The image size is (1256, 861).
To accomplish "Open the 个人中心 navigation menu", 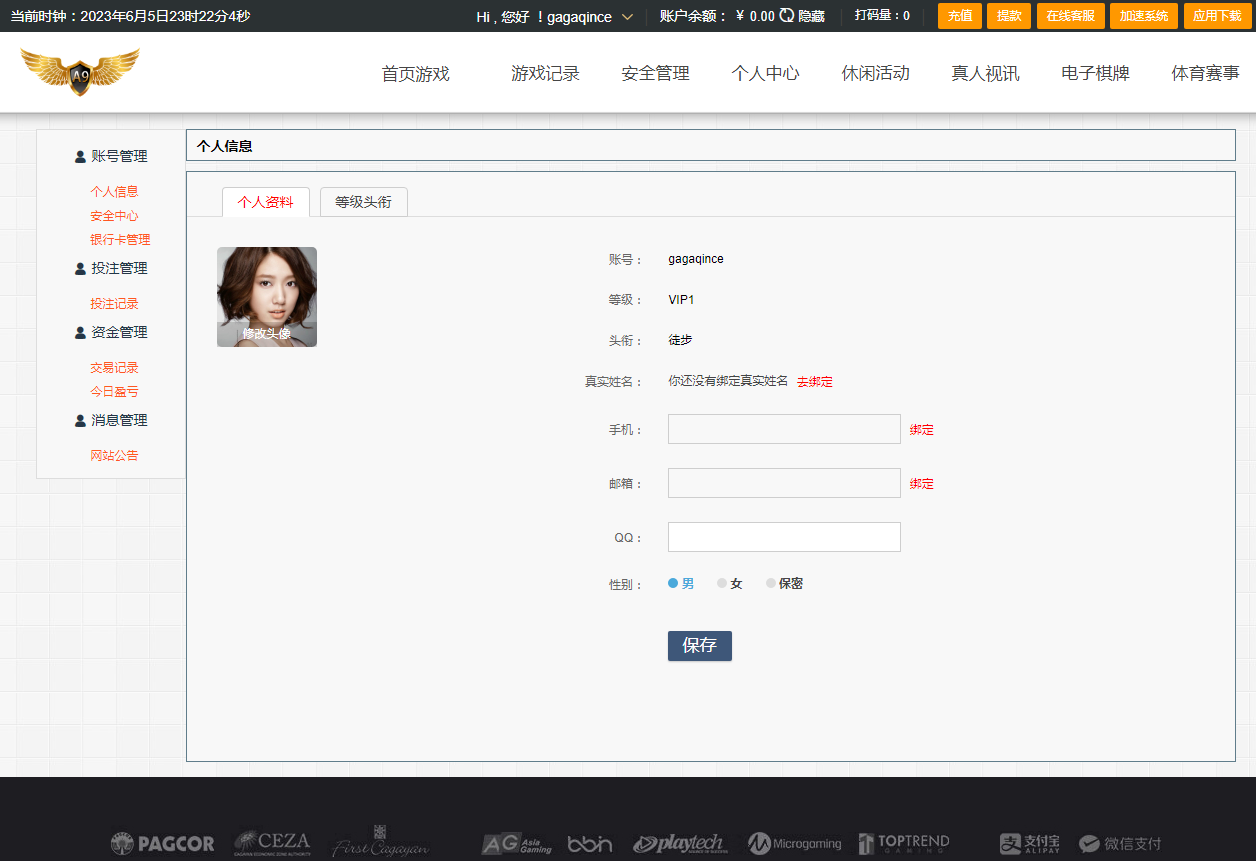I will click(765, 73).
